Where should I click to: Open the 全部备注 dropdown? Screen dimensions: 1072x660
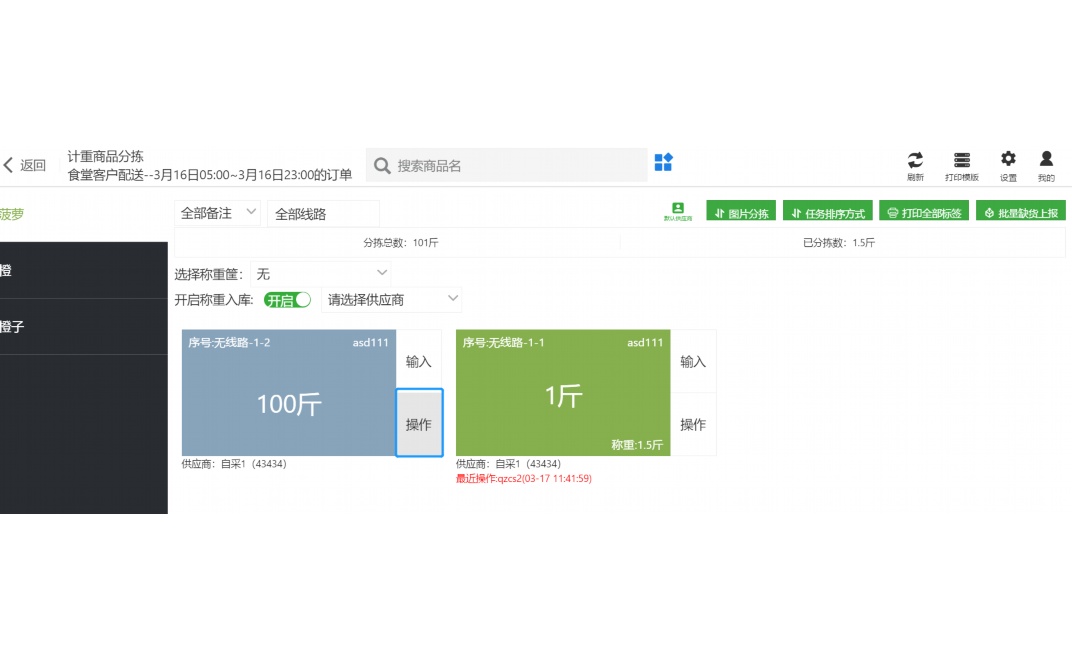coord(217,213)
